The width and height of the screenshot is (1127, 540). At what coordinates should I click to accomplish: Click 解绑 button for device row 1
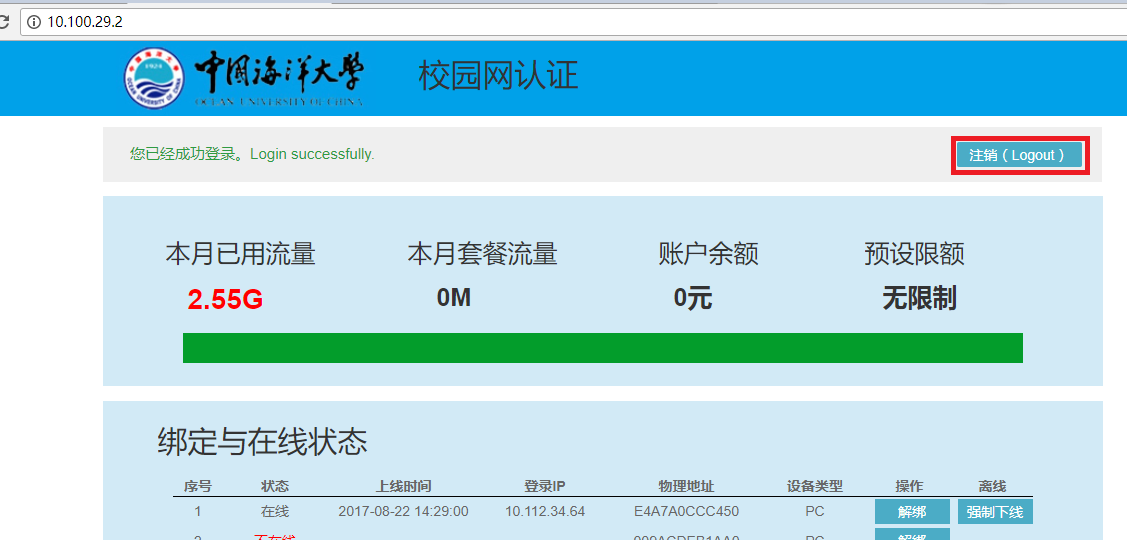(911, 512)
